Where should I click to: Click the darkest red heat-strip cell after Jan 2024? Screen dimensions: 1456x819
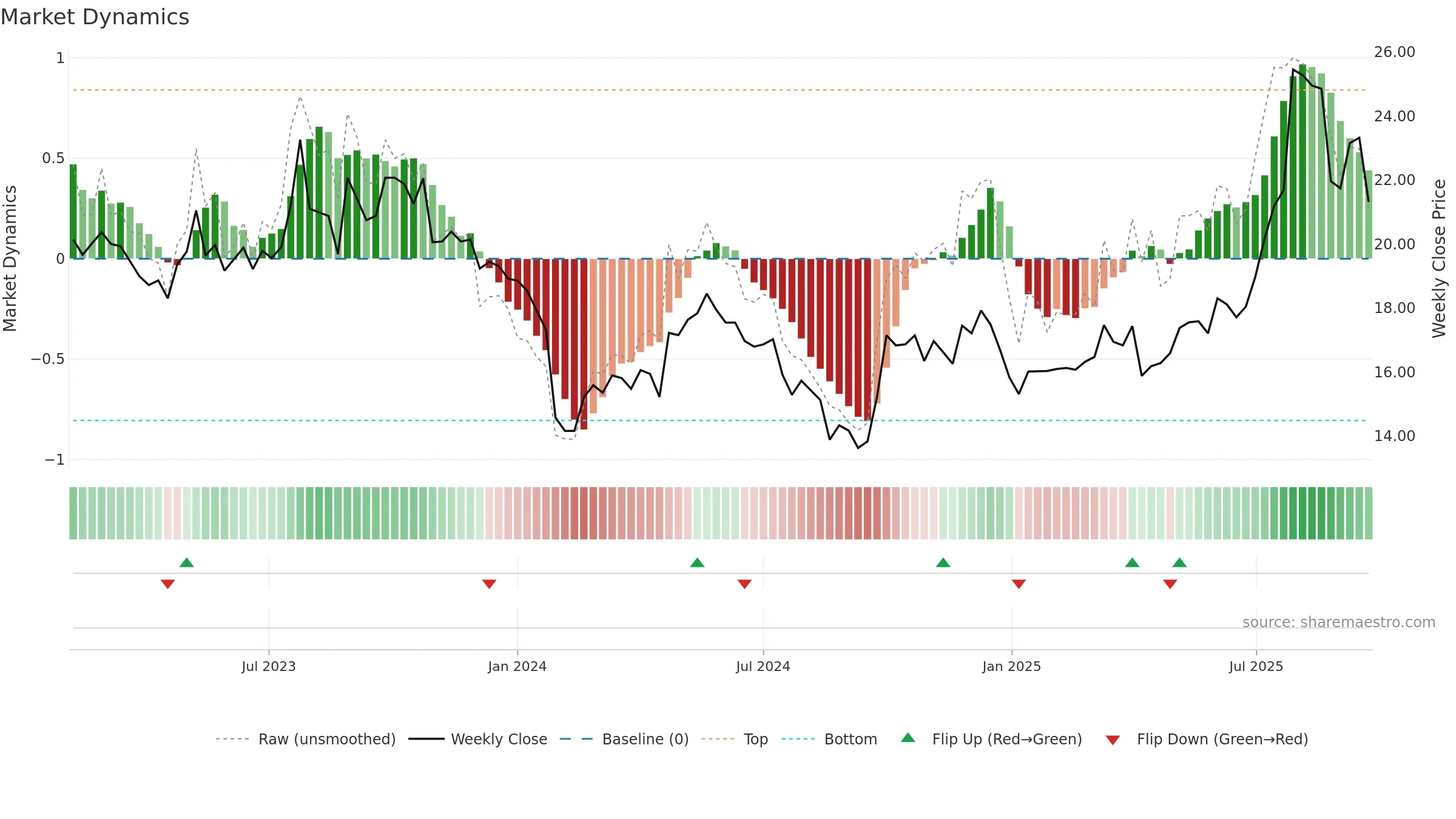tap(584, 513)
